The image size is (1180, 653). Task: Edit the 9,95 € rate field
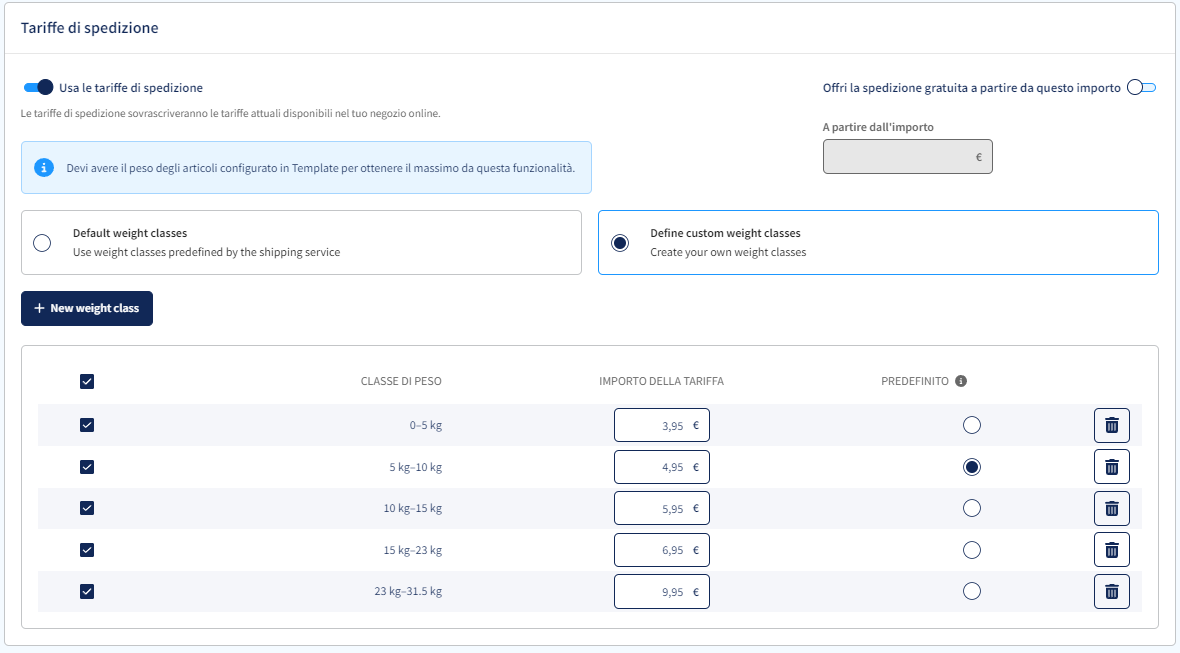[661, 591]
